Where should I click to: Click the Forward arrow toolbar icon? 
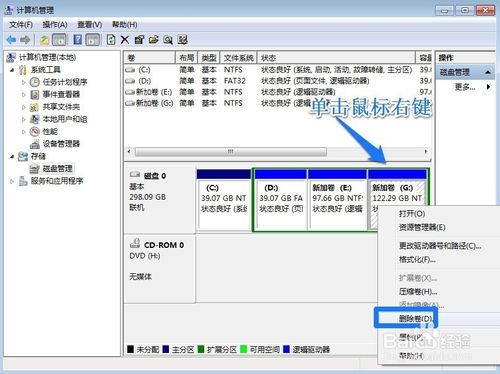pyautogui.click(x=25, y=40)
